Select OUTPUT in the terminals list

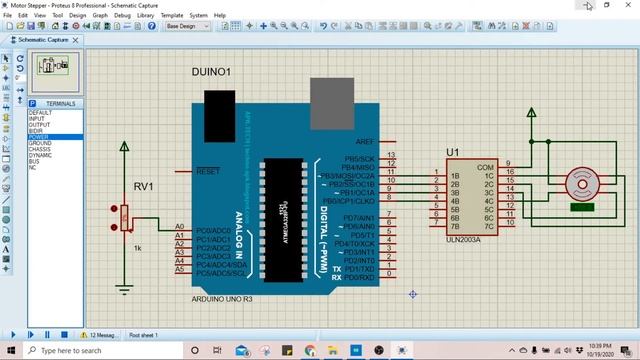tap(55, 125)
